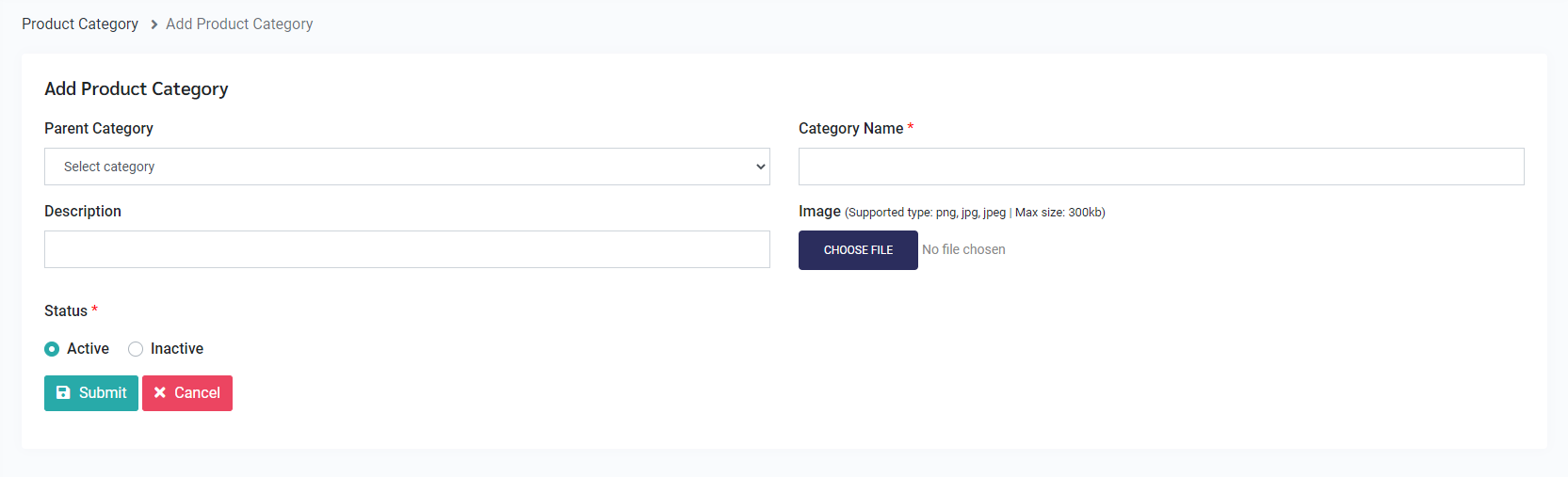Select the Active status radio button
The width and height of the screenshot is (1568, 477).
52,349
